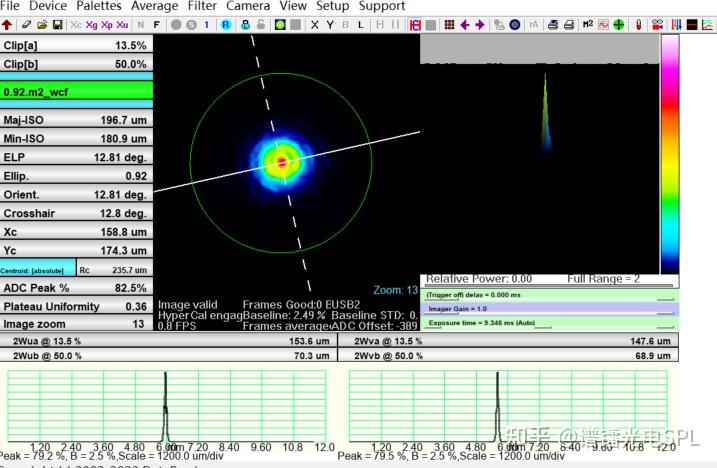This screenshot has width=717, height=468.
Task: Click the floppy disk save icon
Action: click(57, 24)
